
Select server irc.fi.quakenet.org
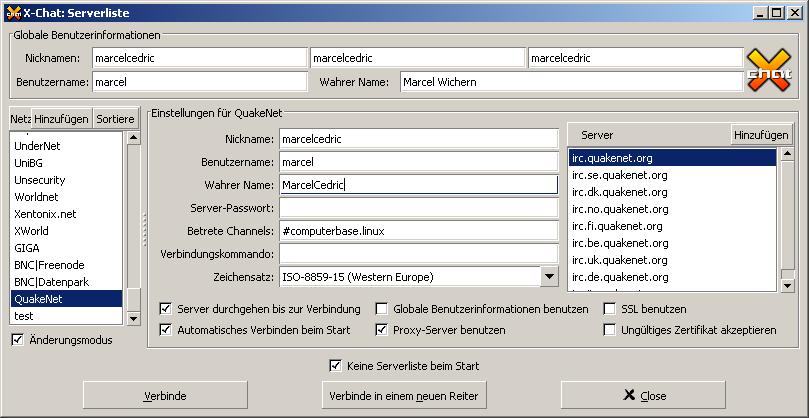[x=672, y=226]
